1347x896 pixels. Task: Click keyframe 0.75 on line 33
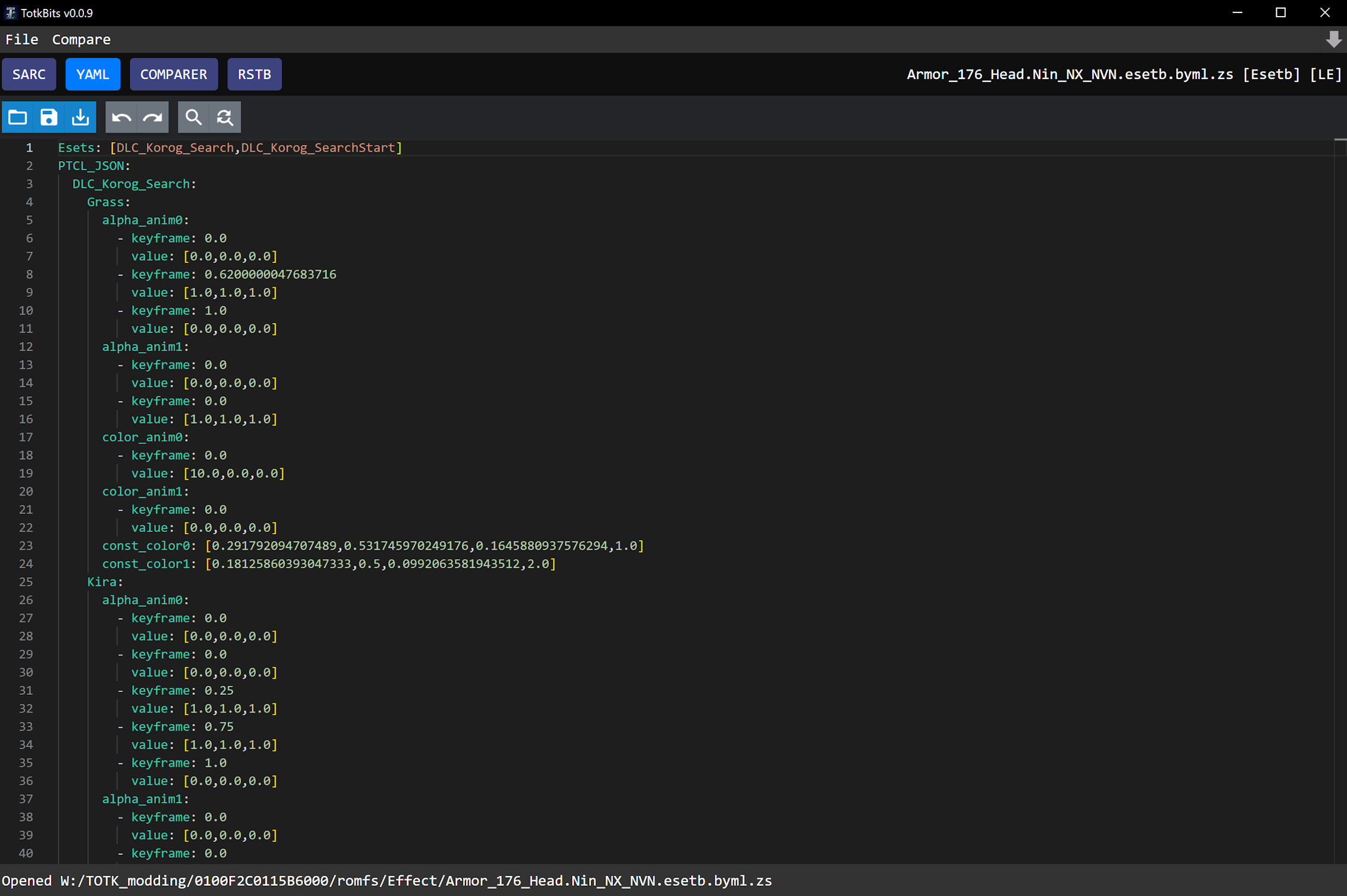click(182, 727)
